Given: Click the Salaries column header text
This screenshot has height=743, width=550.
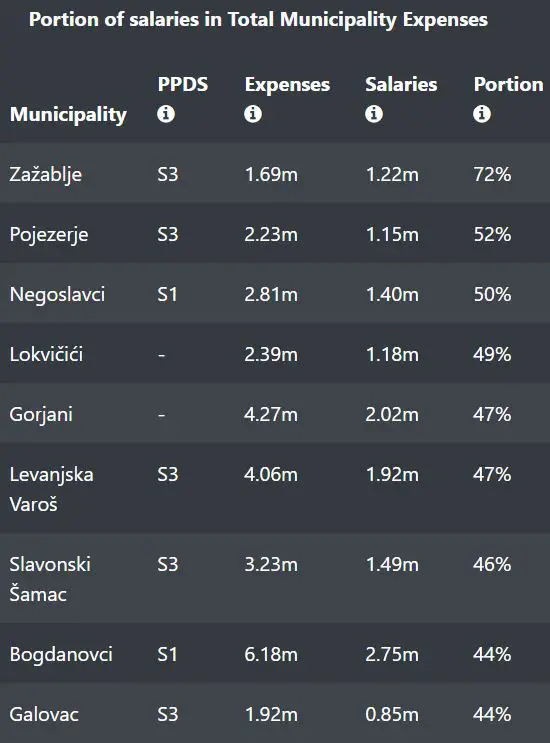Looking at the screenshot, I should tap(401, 84).
